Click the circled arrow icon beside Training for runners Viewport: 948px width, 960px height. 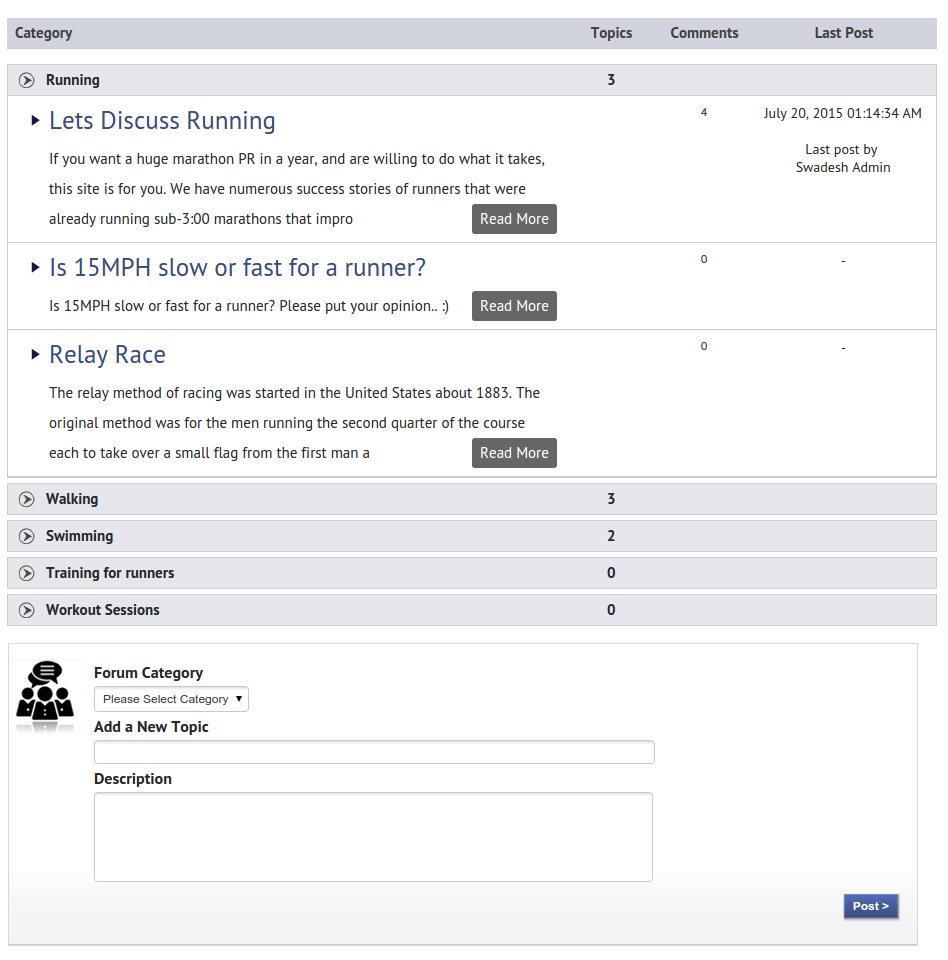(27, 573)
